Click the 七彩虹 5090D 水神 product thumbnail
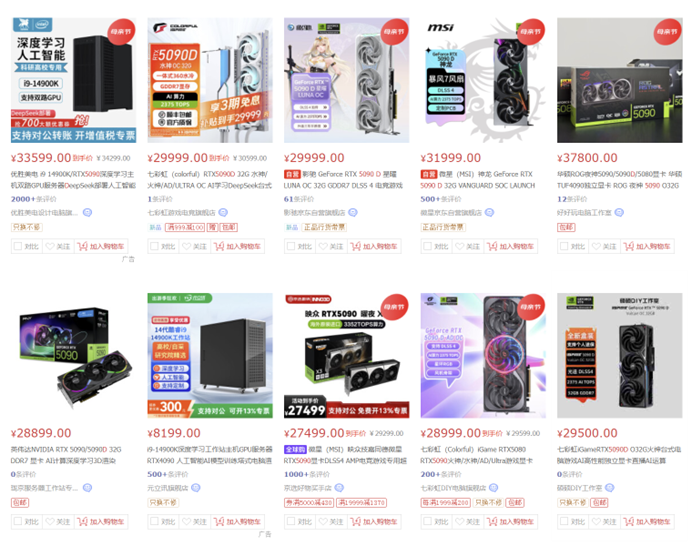 (210, 80)
